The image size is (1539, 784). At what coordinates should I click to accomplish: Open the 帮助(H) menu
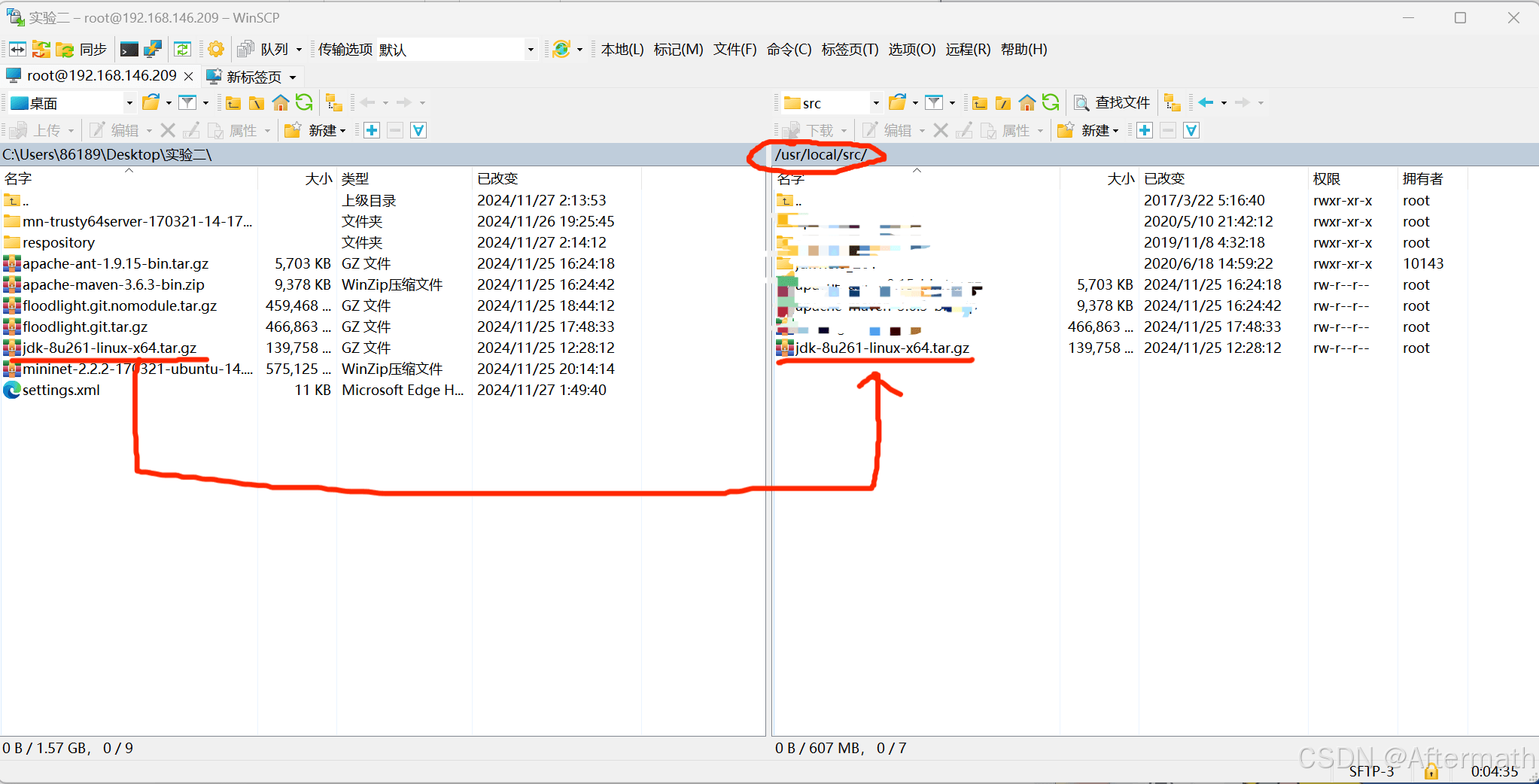(x=1023, y=50)
